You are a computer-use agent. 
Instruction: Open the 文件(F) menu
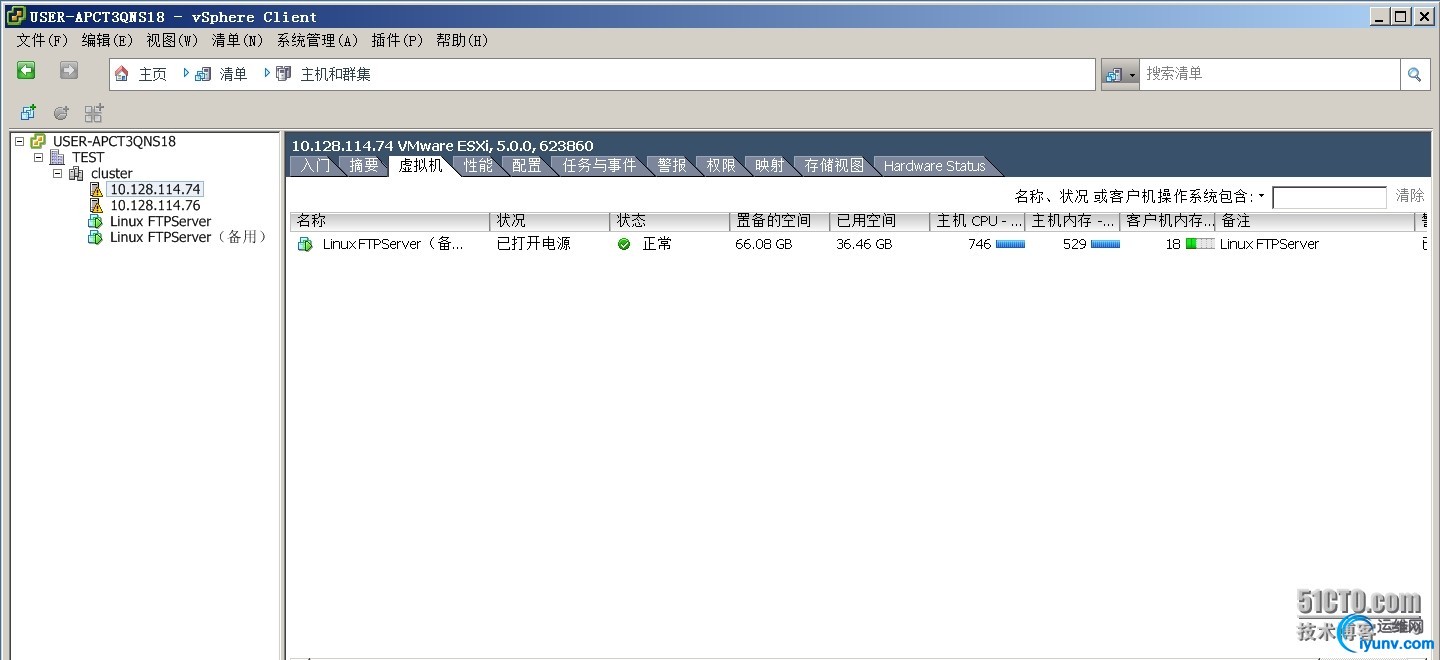(x=42, y=40)
